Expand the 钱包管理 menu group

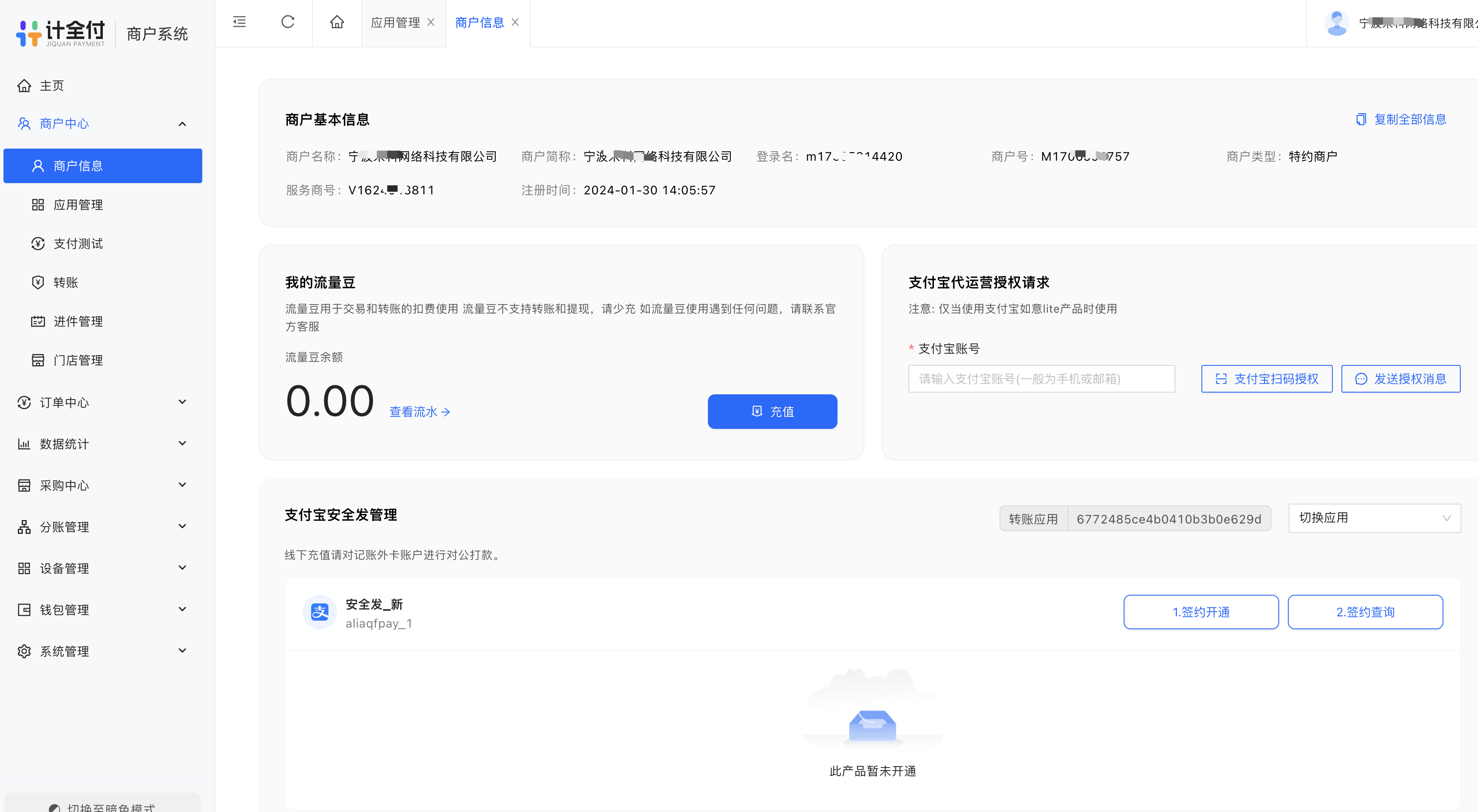point(103,609)
